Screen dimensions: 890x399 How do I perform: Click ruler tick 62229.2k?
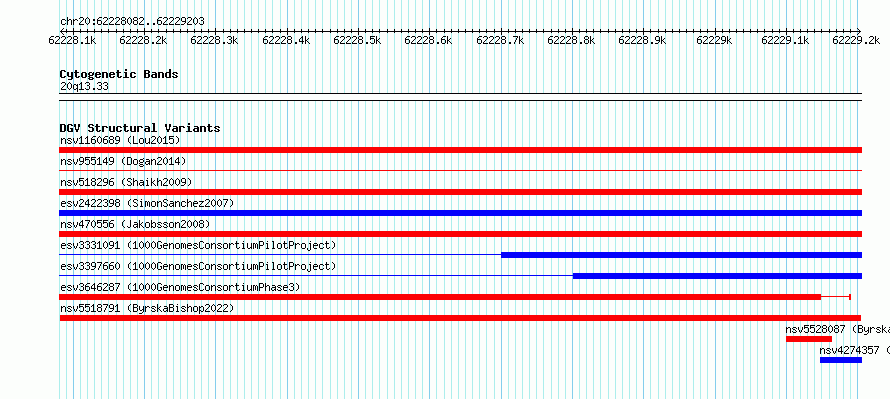[x=857, y=40]
